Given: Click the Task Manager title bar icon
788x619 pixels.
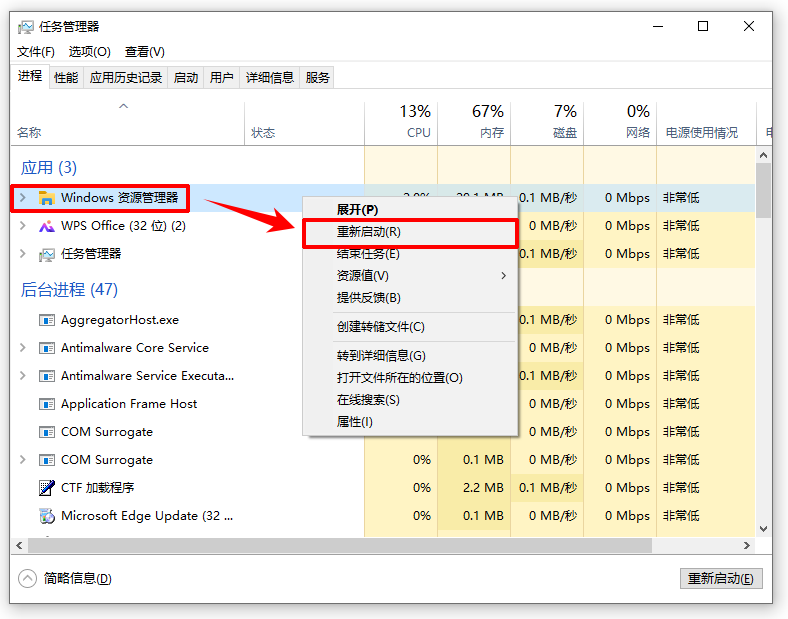Looking at the screenshot, I should coord(26,27).
